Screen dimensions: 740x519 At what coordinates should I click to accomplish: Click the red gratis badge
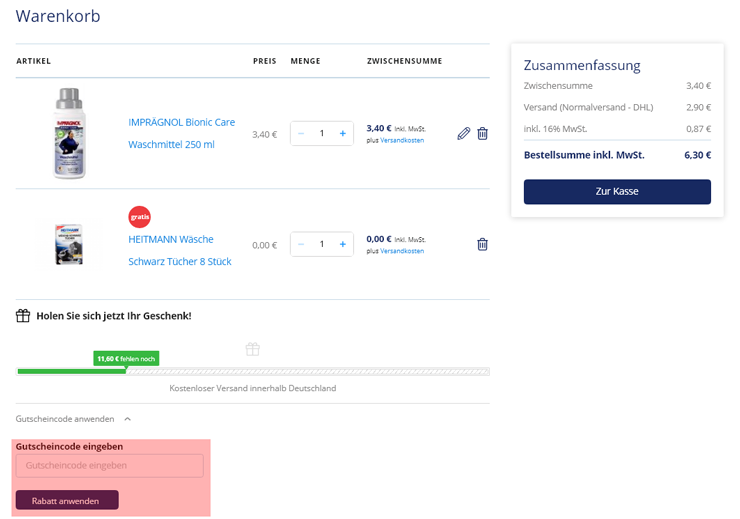coord(140,217)
